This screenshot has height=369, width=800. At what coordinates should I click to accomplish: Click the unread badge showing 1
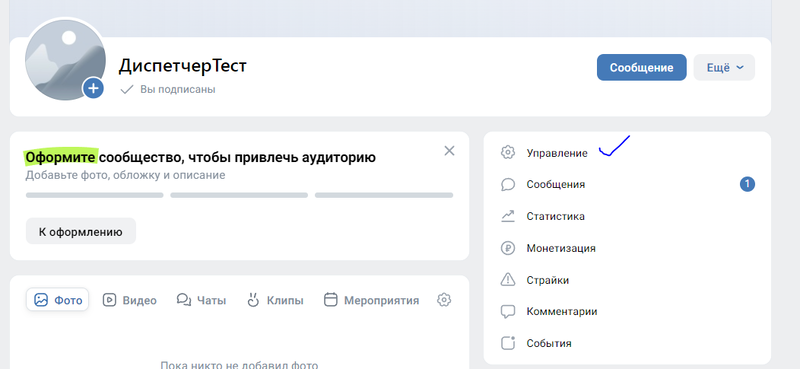(x=747, y=184)
